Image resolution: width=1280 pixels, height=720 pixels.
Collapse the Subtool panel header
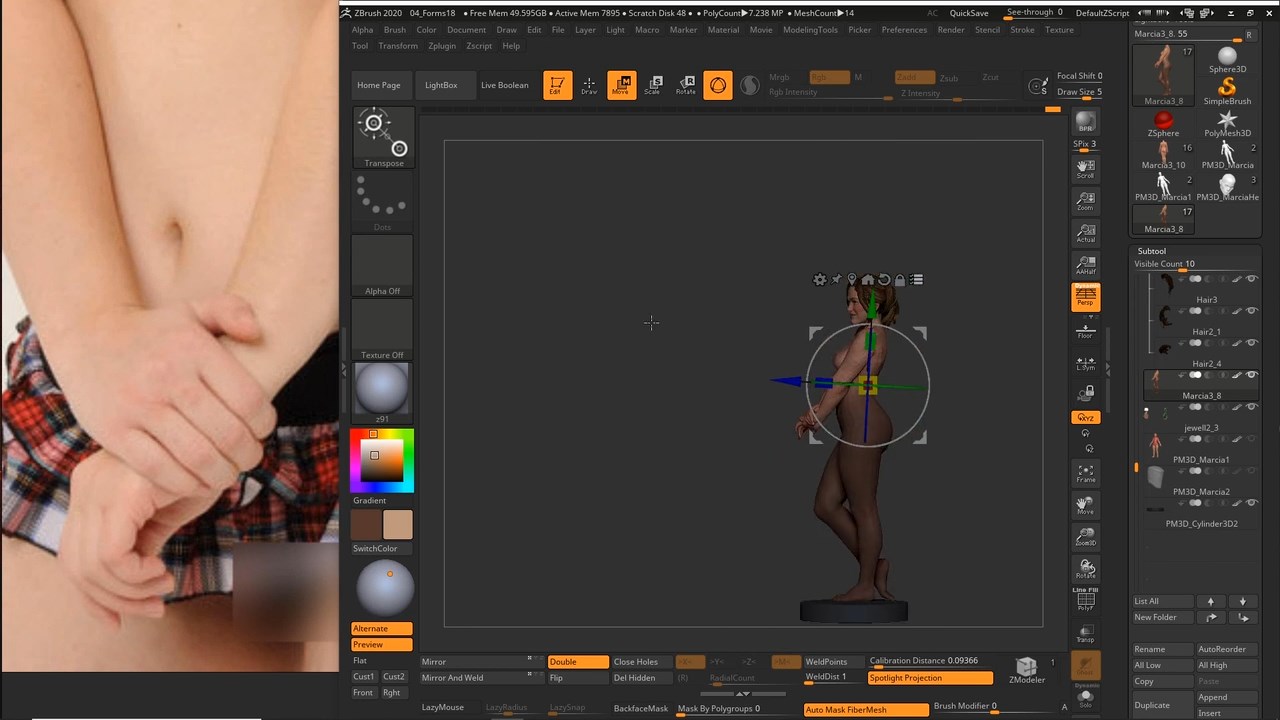[x=1152, y=251]
